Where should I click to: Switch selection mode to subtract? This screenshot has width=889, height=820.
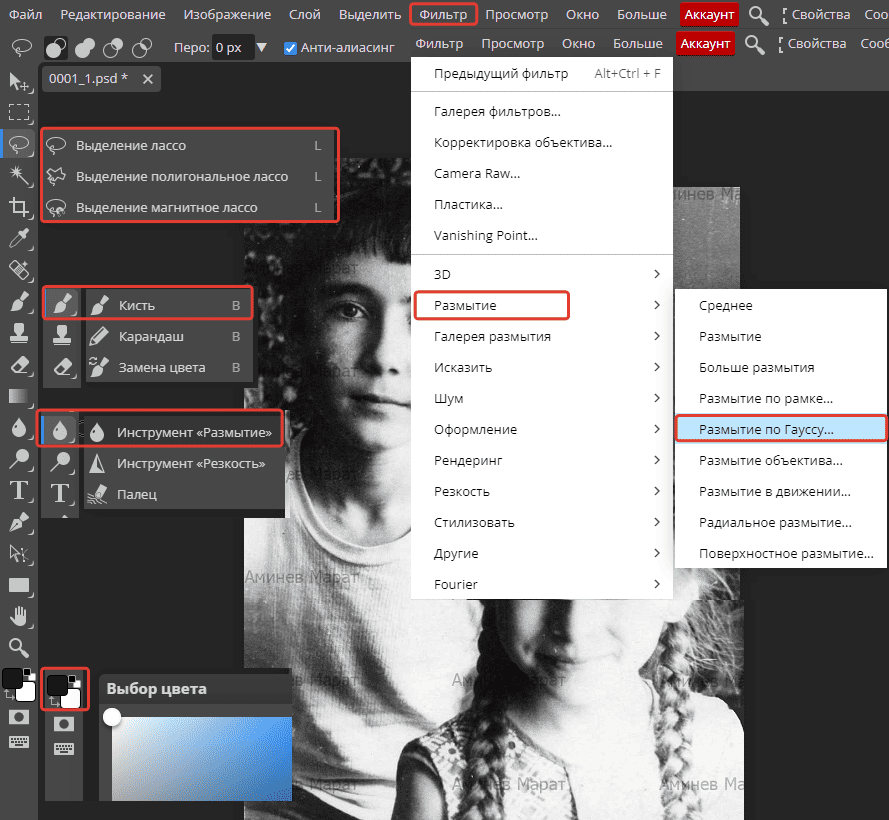coord(113,48)
